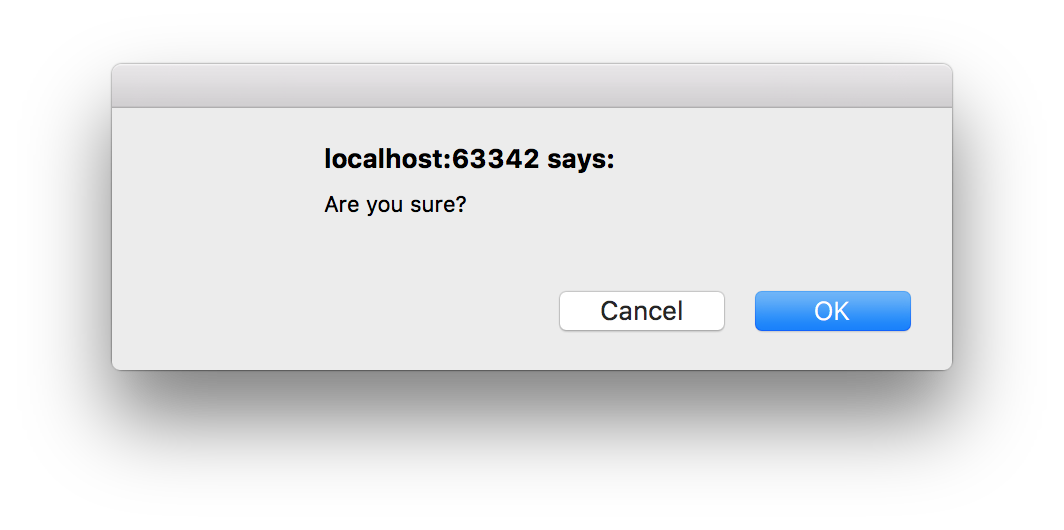Click the 'localhost:63342 says:' heading

[469, 159]
